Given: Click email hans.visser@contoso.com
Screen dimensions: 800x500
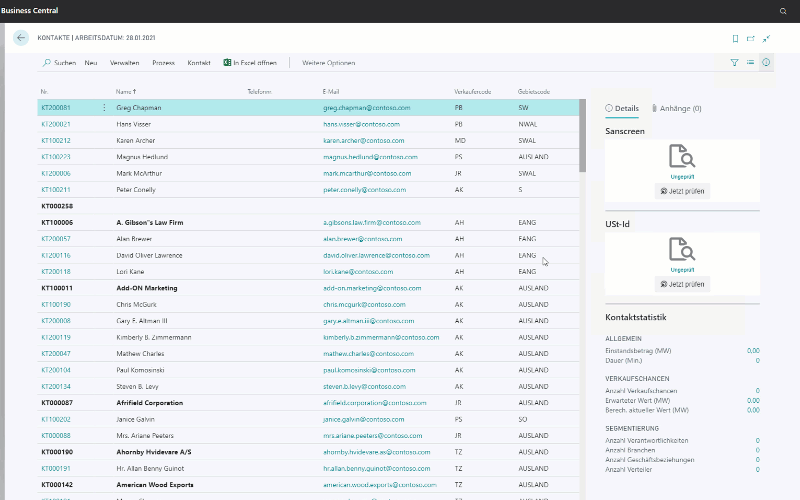Looking at the screenshot, I should [x=361, y=124].
